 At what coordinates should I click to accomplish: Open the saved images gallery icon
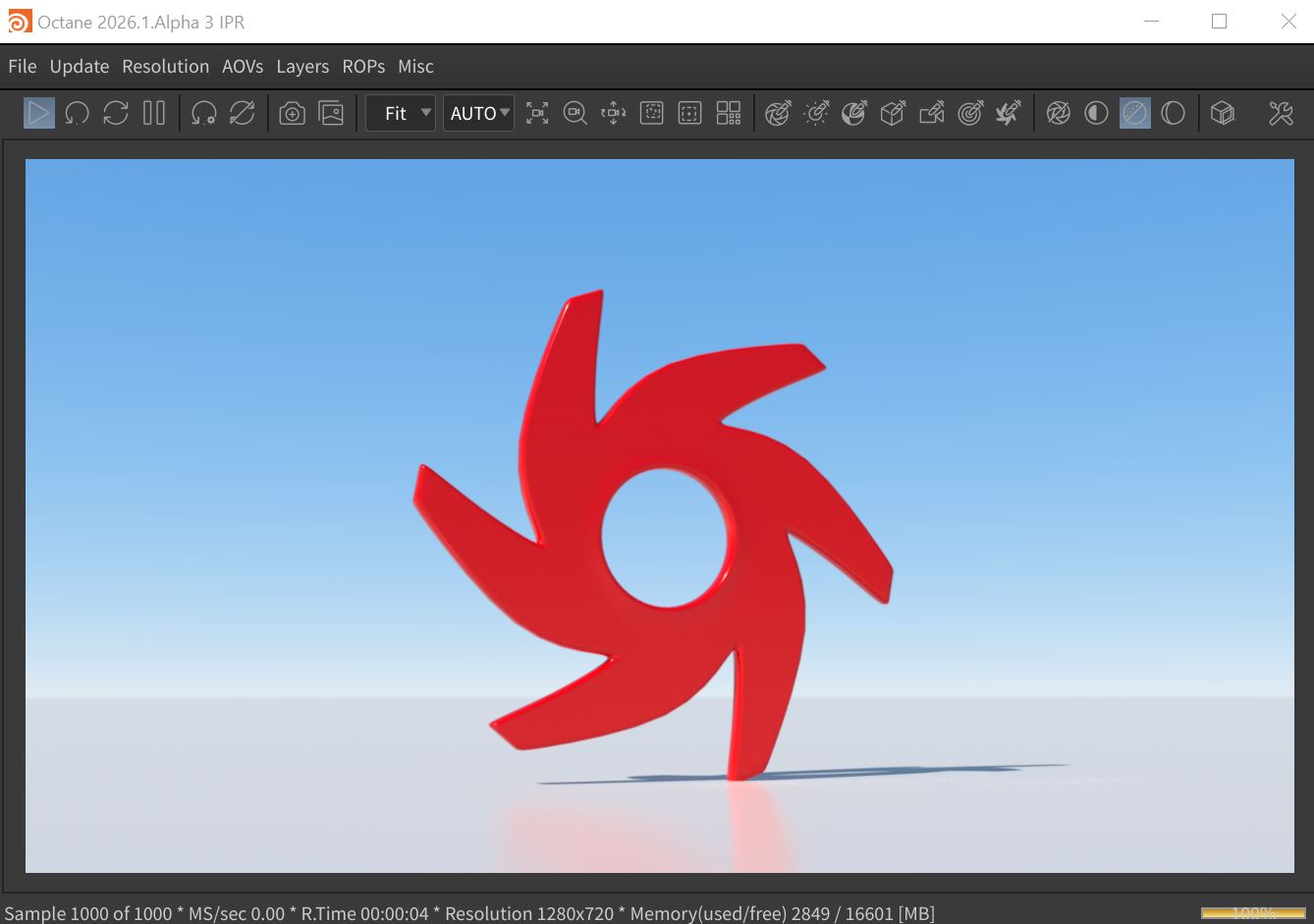coord(332,114)
